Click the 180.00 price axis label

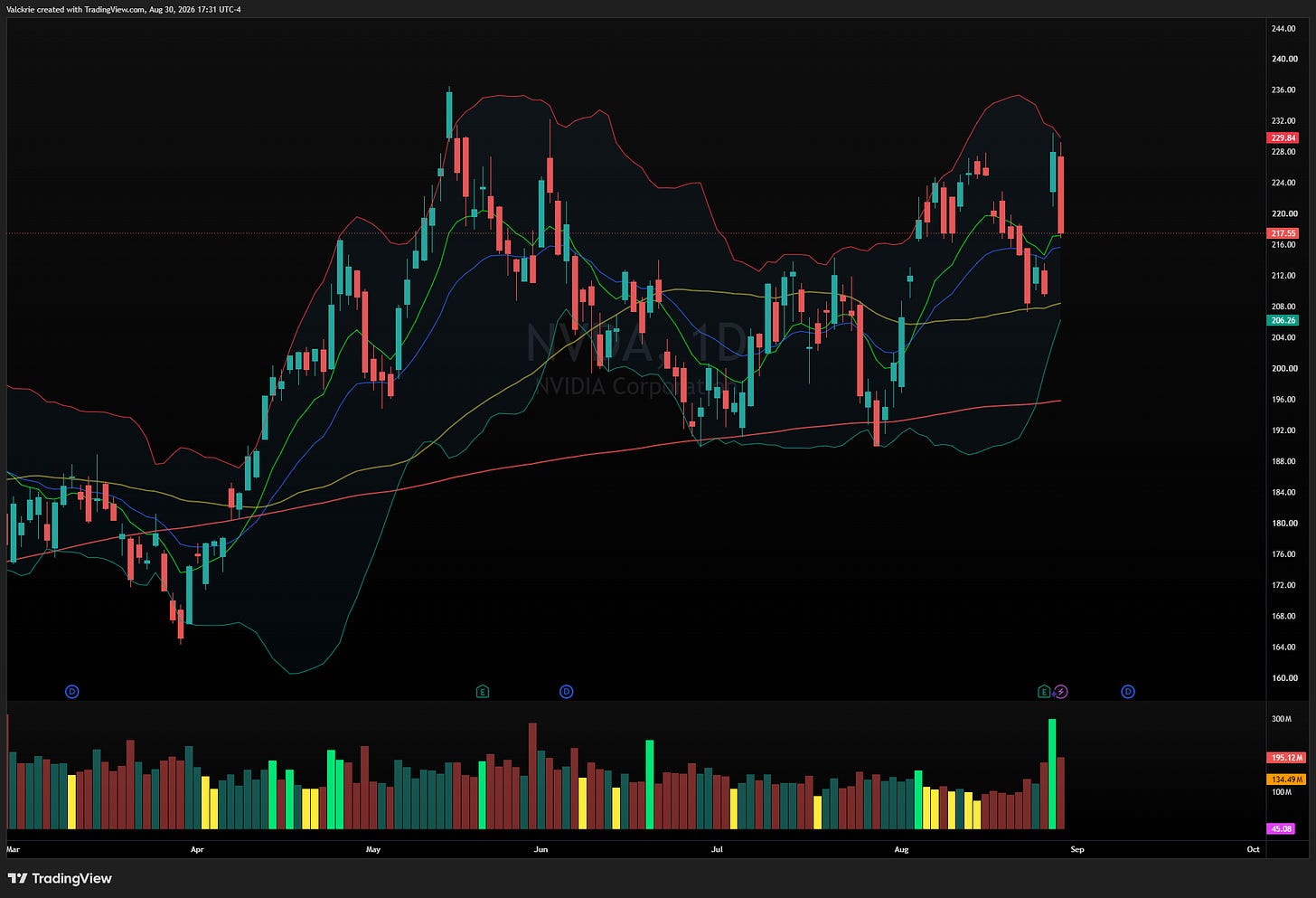coord(1283,524)
